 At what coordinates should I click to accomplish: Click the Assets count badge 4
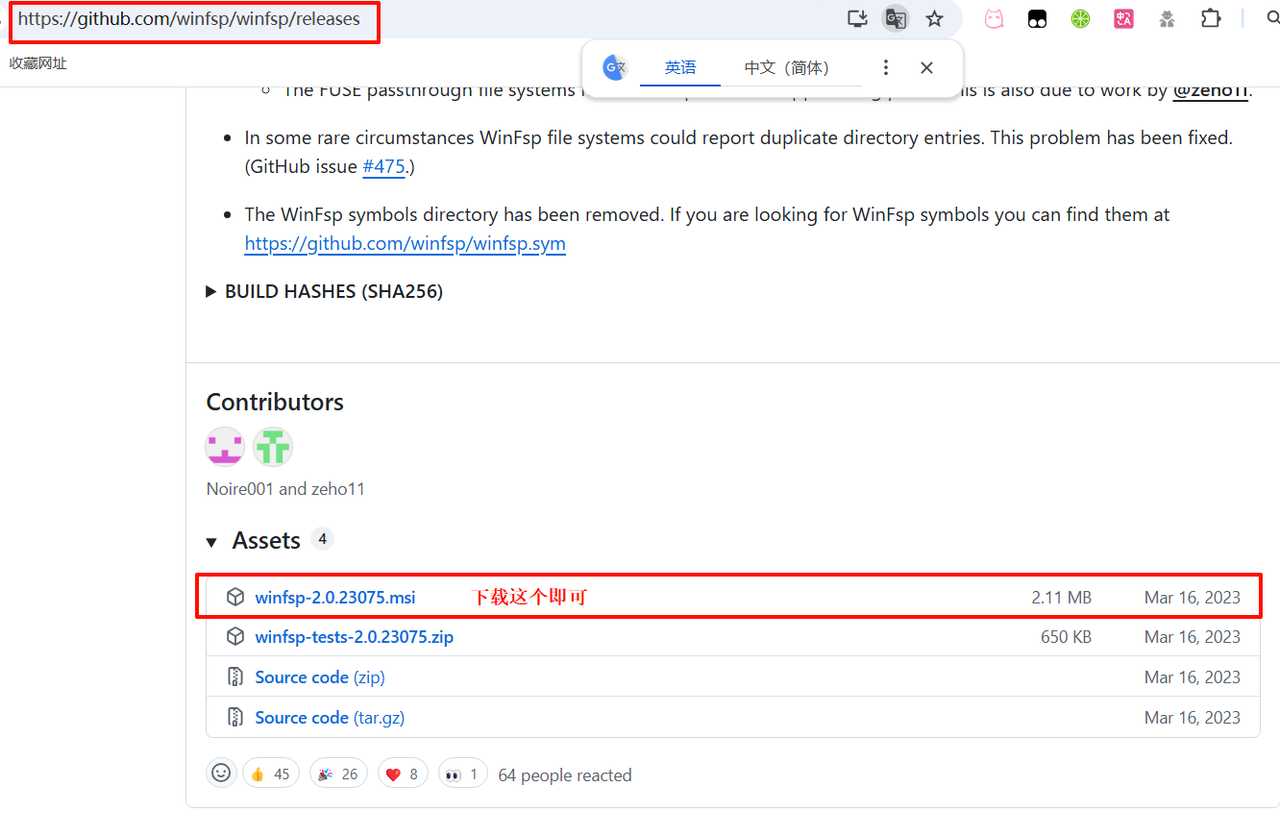click(322, 539)
